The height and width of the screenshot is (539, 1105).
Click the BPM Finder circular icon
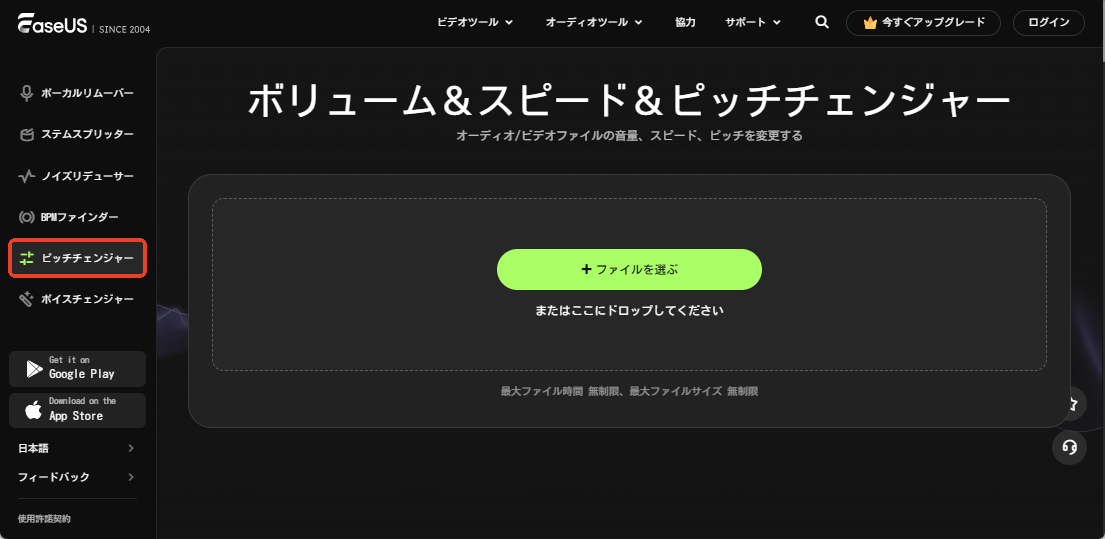coord(27,217)
